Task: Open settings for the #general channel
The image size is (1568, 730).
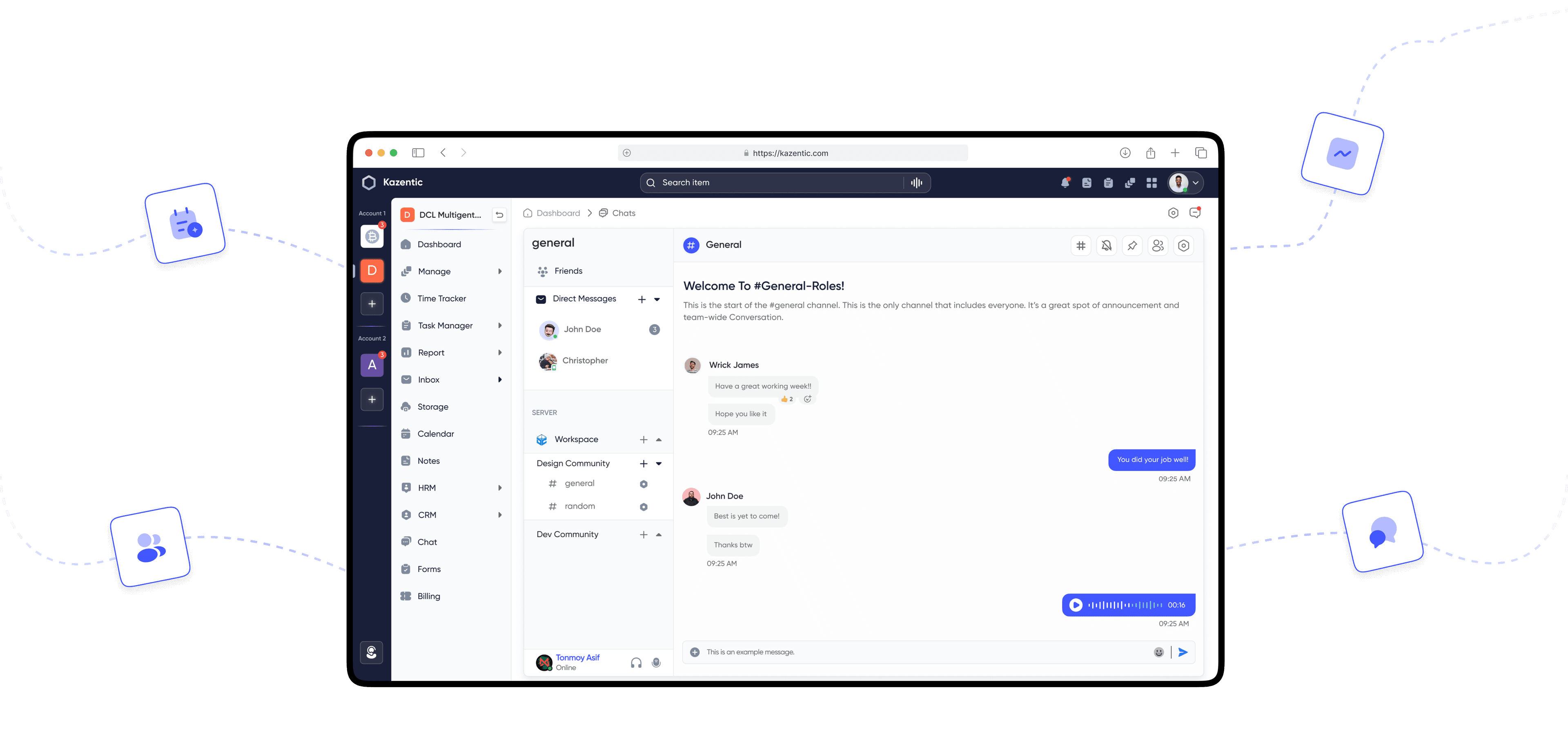Action: [x=644, y=484]
